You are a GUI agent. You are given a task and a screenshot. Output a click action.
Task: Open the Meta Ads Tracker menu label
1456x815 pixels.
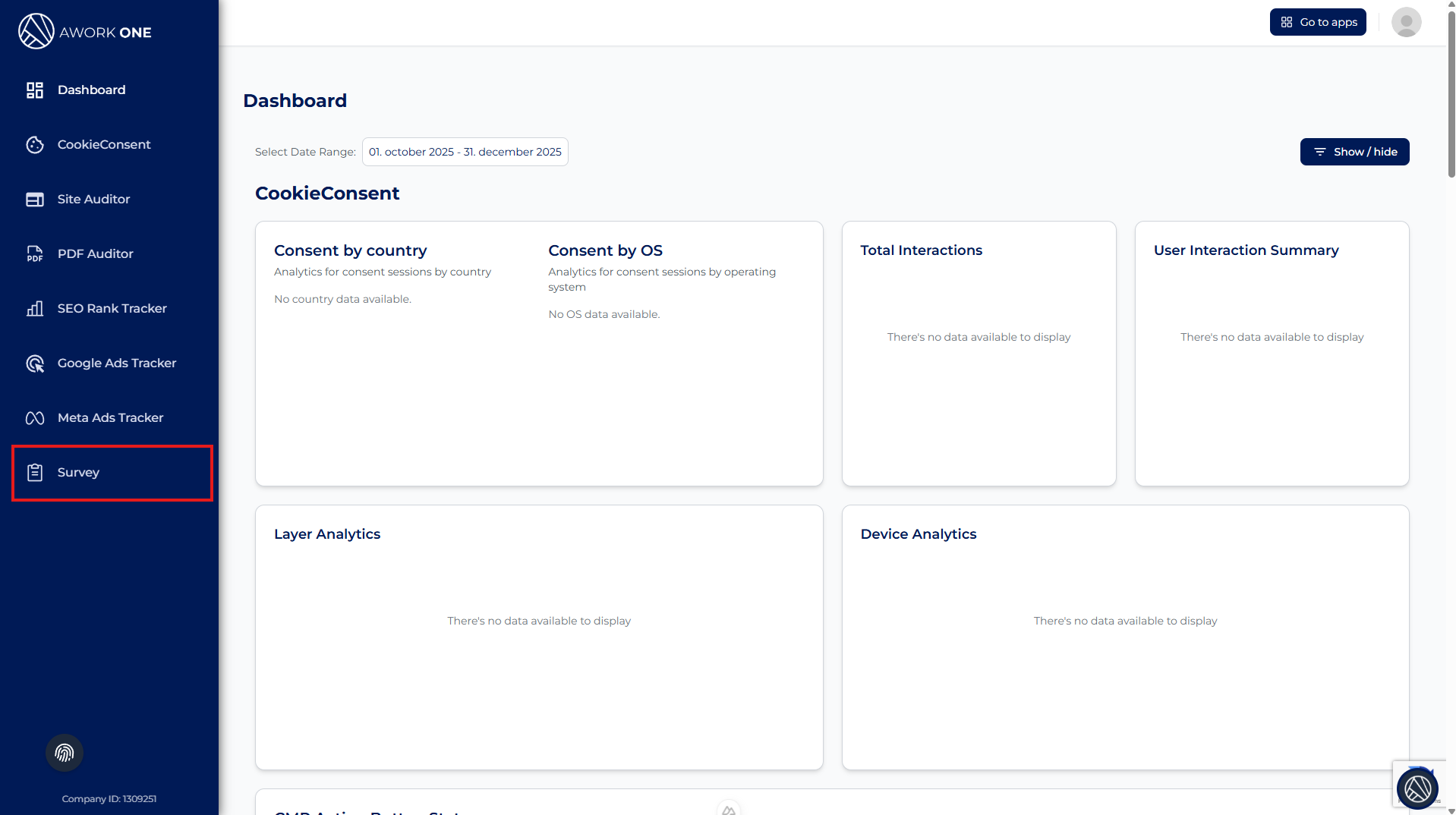click(x=111, y=418)
